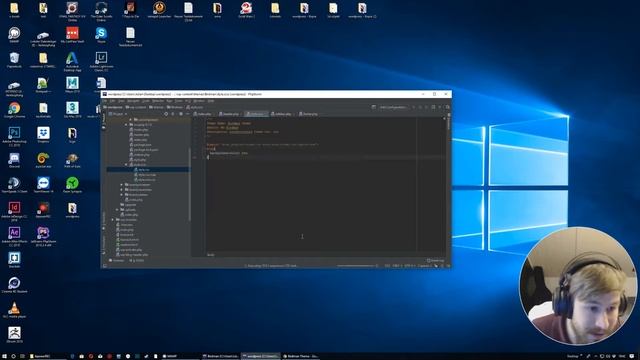The width and height of the screenshot is (640, 360).
Task: Open the Project view dropdown in PhpStorm
Action: [x=118, y=114]
